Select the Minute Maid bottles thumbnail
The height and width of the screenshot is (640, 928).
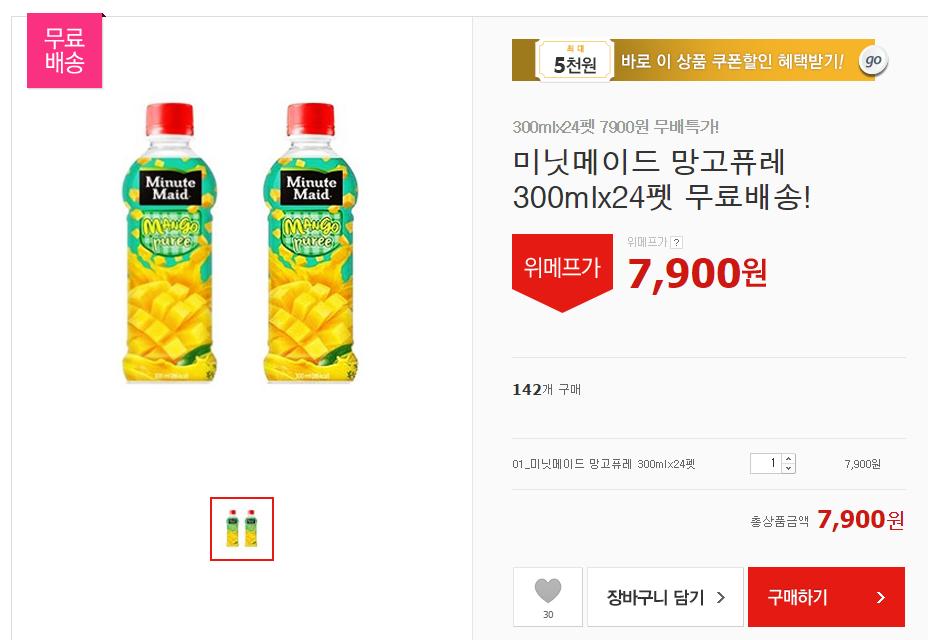pyautogui.click(x=242, y=529)
